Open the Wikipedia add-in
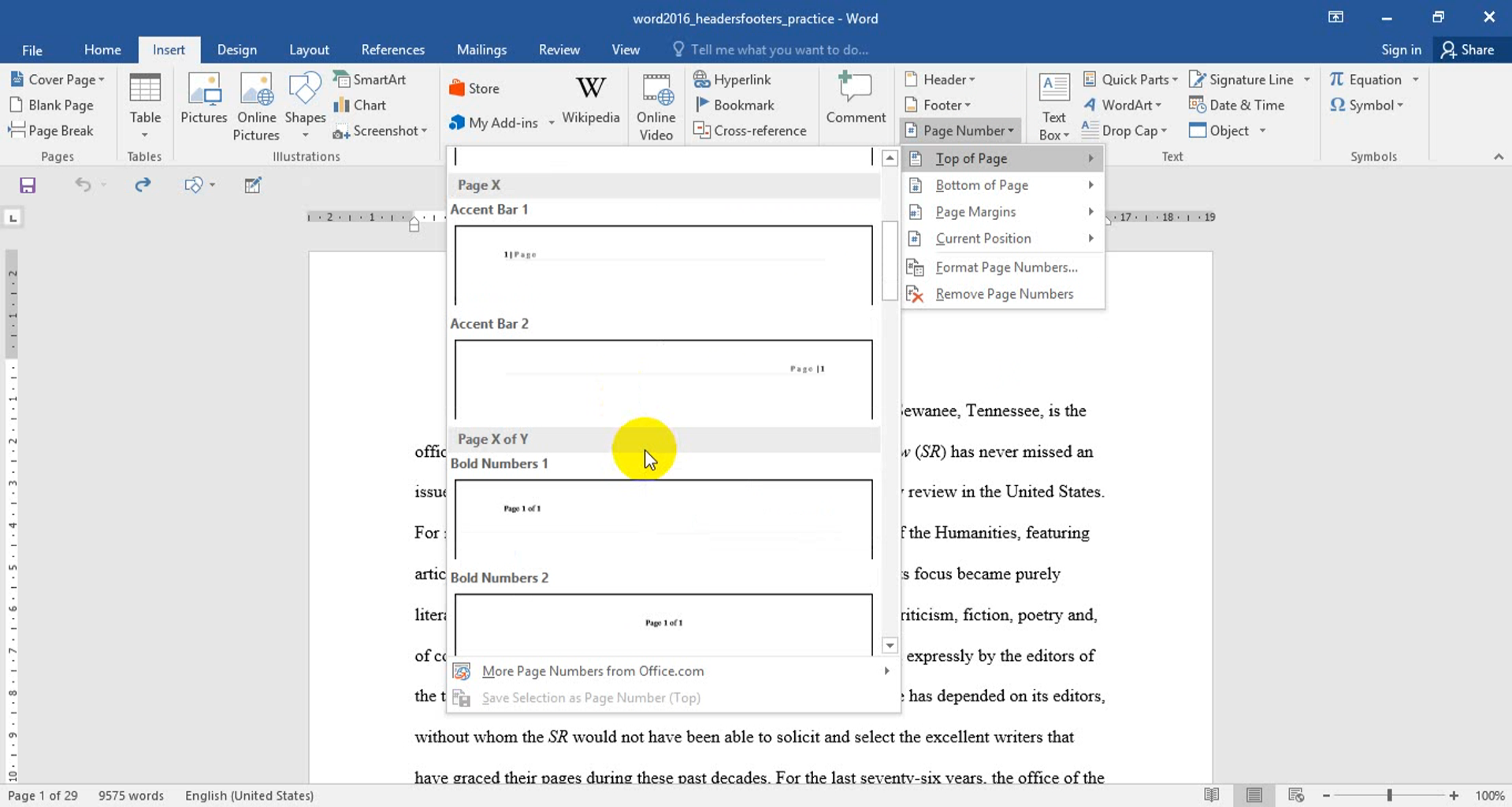 (x=591, y=99)
